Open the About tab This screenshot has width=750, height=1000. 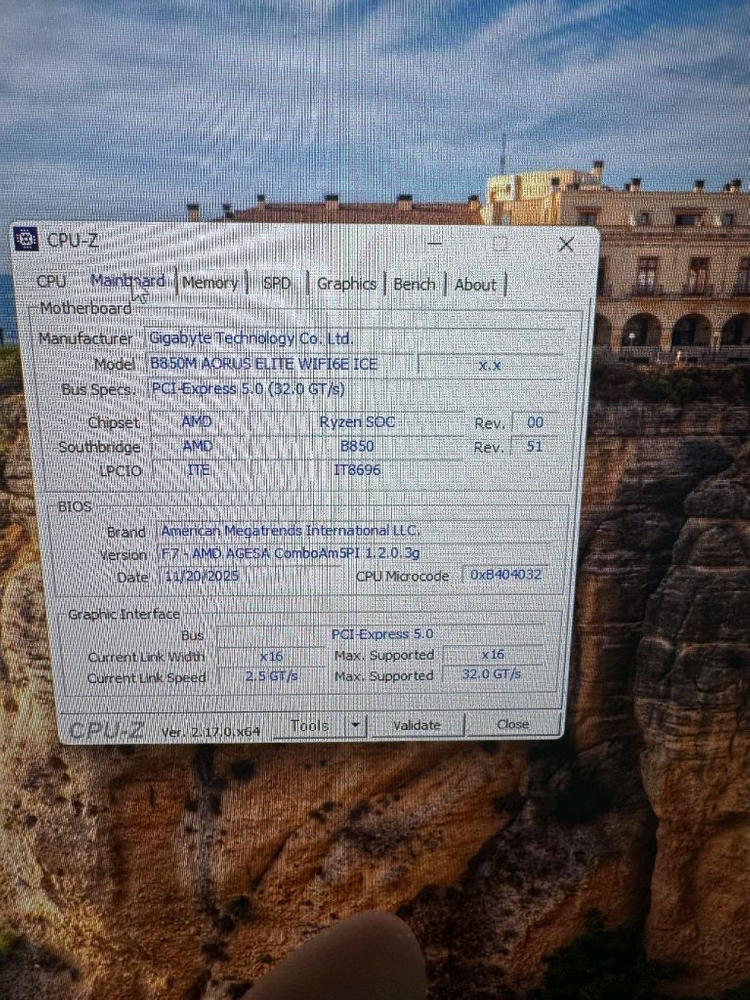[475, 285]
